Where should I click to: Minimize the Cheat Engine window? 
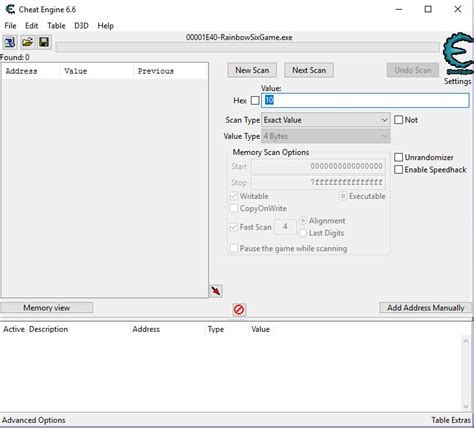[399, 9]
